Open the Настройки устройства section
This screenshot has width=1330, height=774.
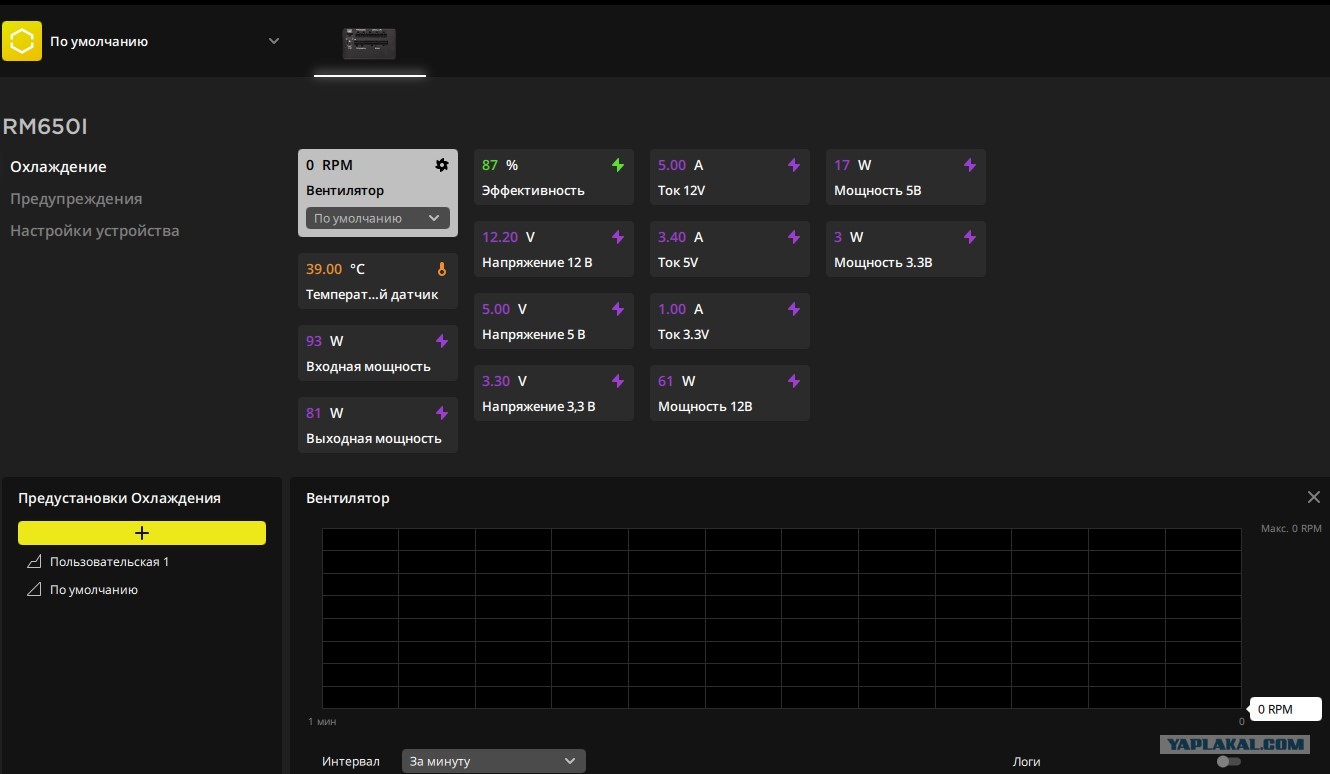(95, 231)
